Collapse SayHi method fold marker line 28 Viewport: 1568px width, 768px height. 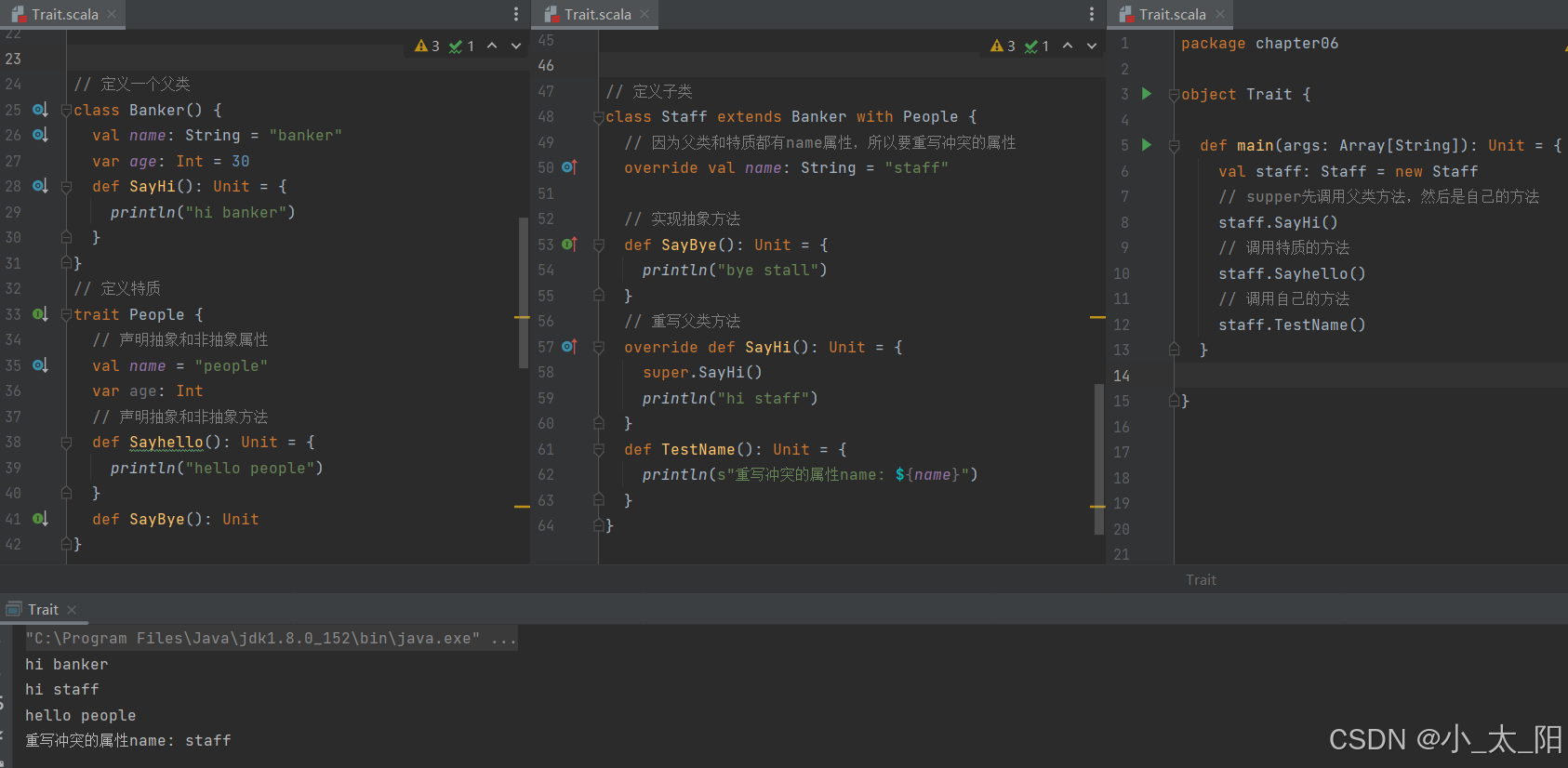(x=66, y=187)
